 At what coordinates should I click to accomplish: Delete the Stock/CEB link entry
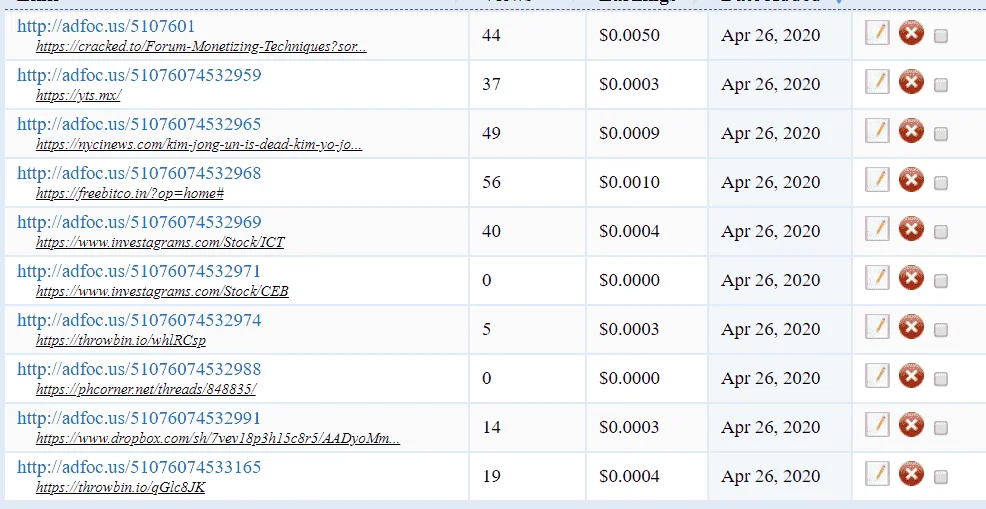[x=911, y=278]
